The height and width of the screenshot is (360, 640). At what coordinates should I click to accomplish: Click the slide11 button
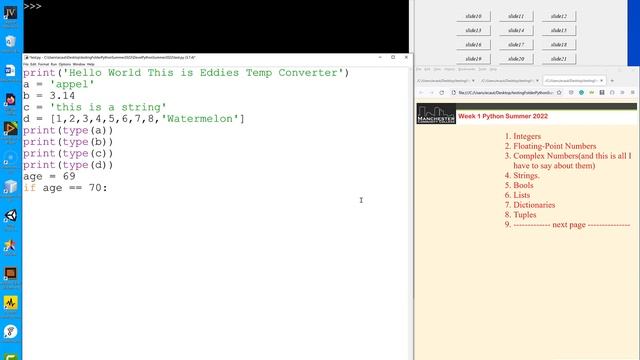[516, 16]
